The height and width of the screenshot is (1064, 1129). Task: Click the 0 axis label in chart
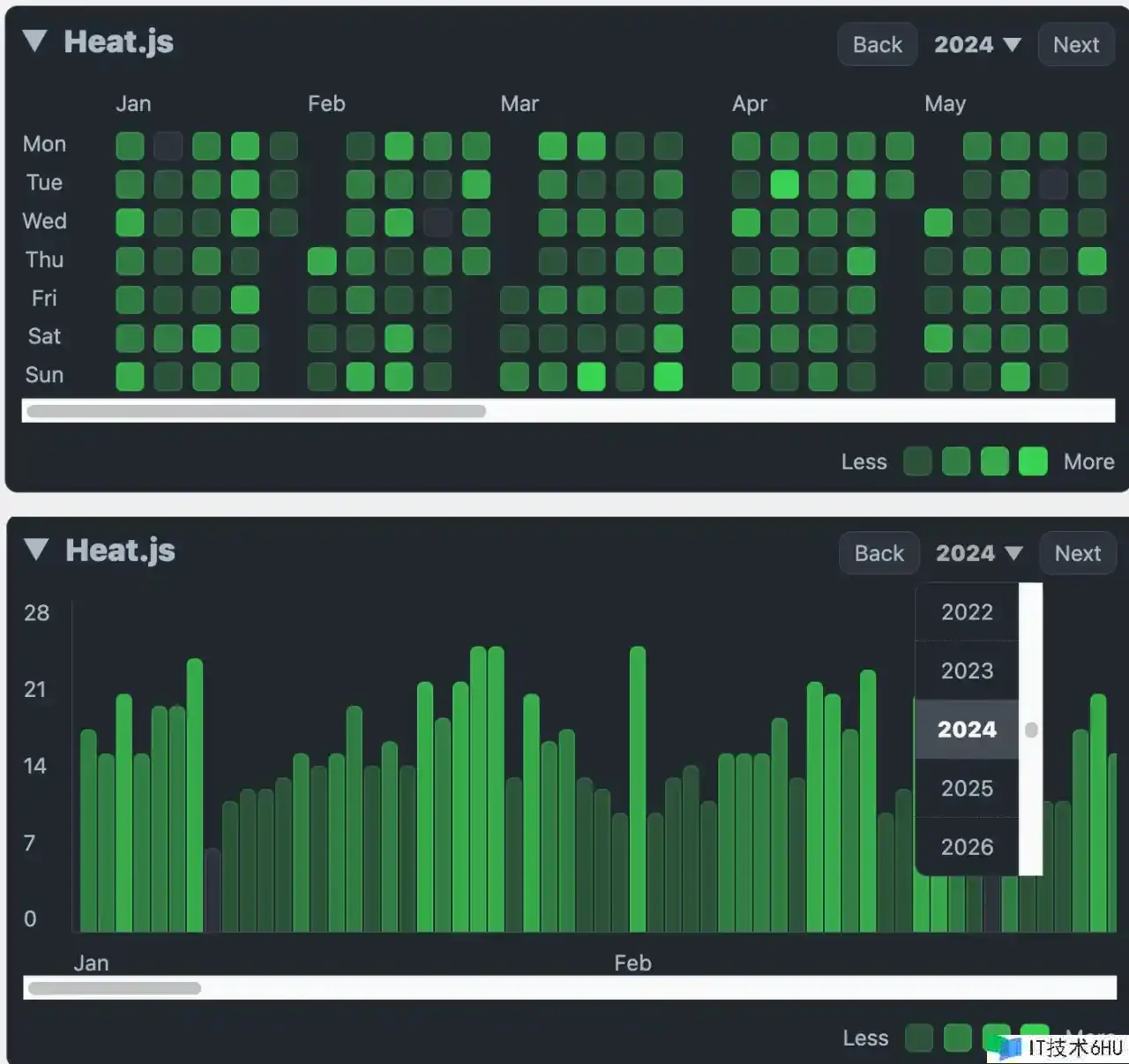30,918
